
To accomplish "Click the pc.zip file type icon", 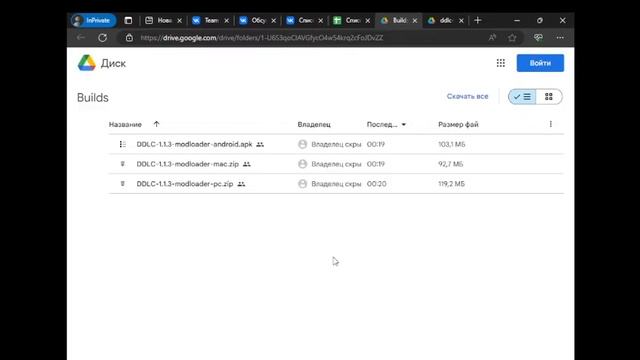I will 122,184.
